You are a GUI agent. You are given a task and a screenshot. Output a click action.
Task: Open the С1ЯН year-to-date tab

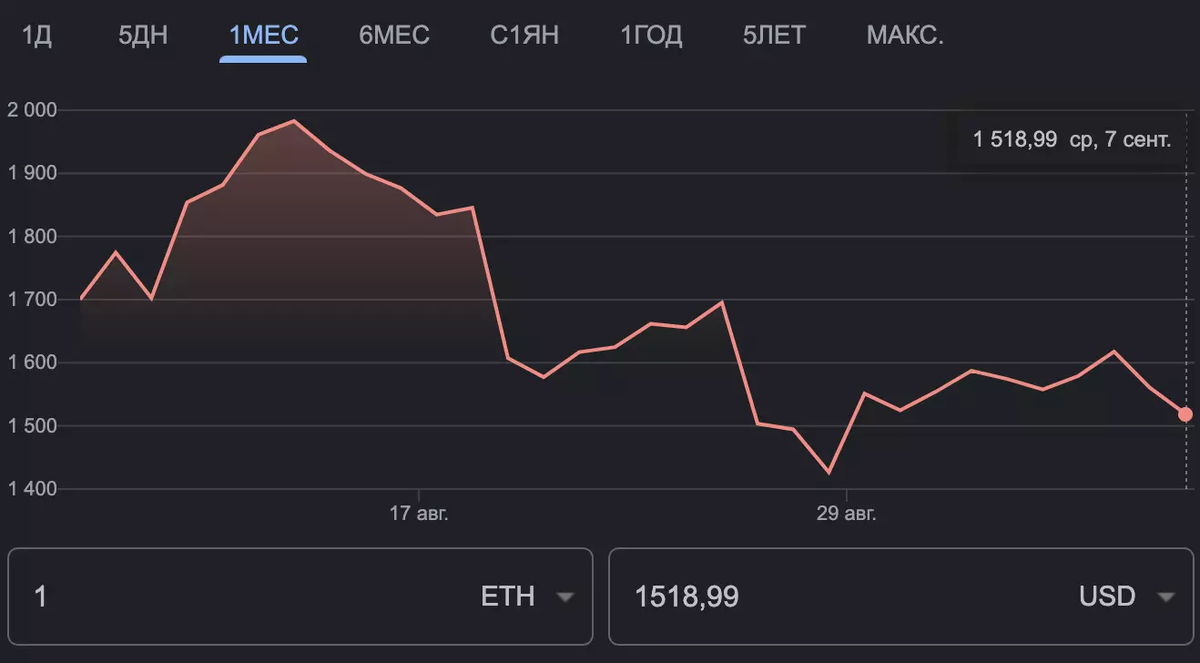tap(524, 36)
